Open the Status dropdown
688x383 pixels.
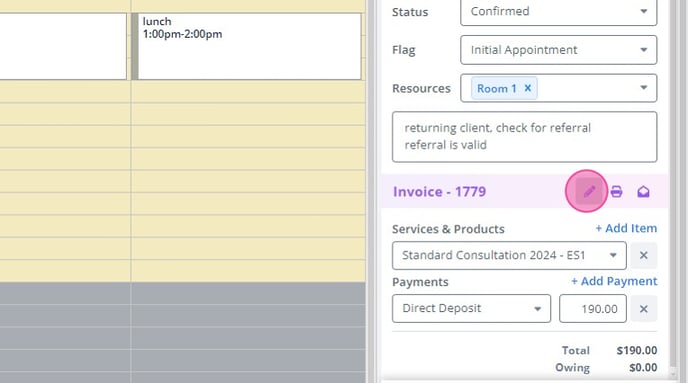(559, 11)
